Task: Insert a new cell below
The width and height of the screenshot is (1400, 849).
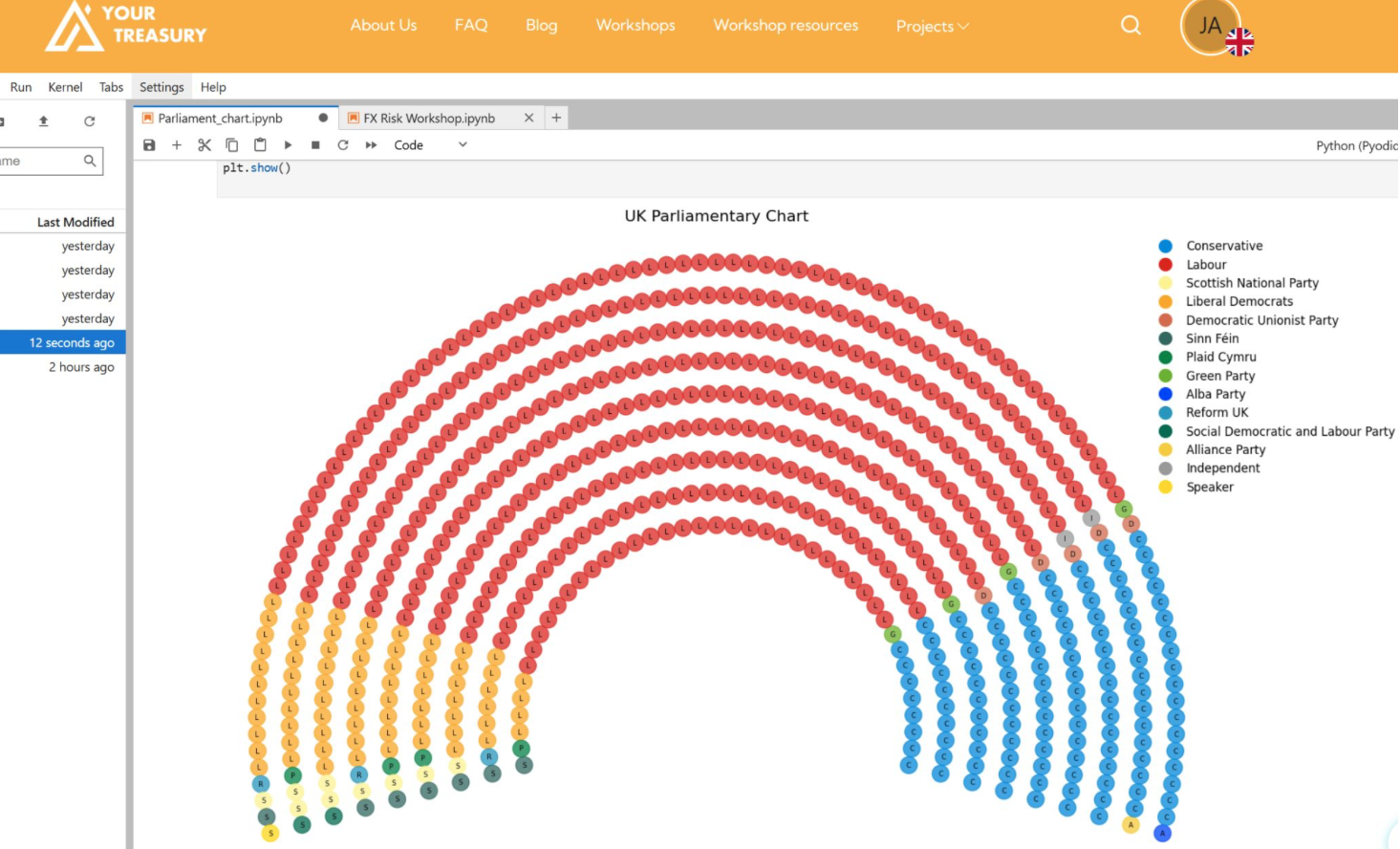Action: click(x=175, y=144)
